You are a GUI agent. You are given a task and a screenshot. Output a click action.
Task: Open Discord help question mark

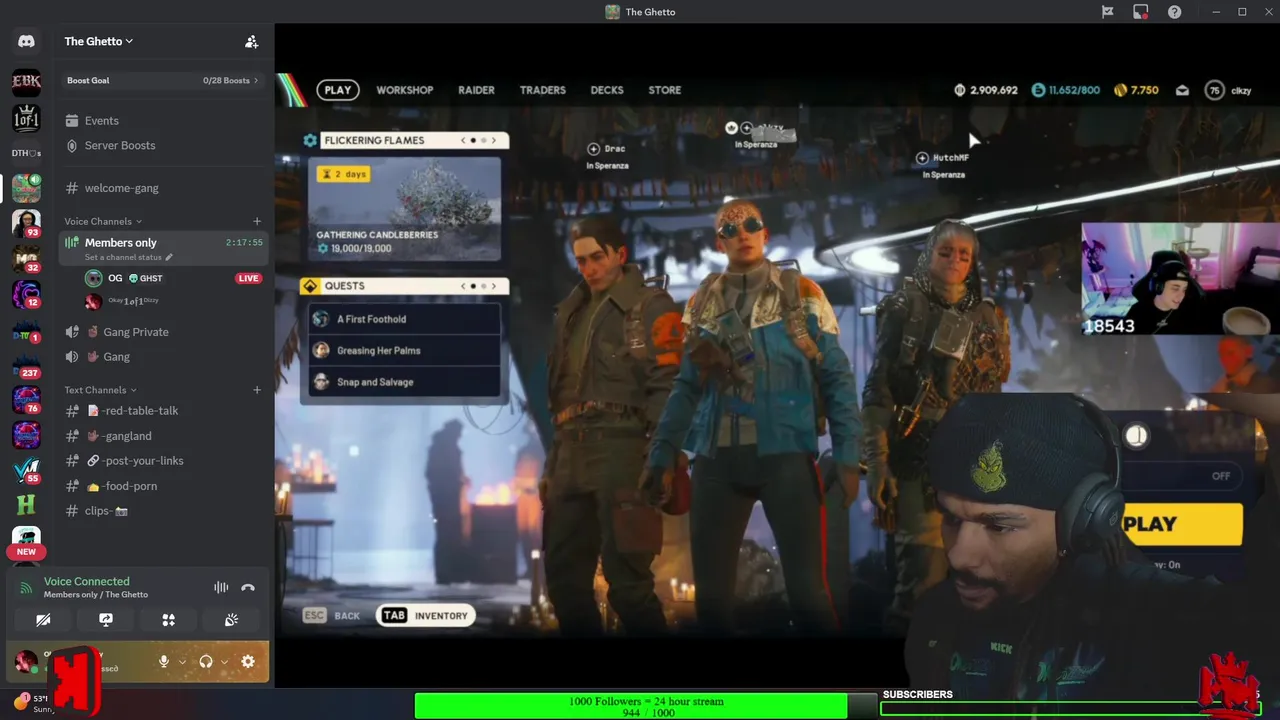pos(1175,12)
